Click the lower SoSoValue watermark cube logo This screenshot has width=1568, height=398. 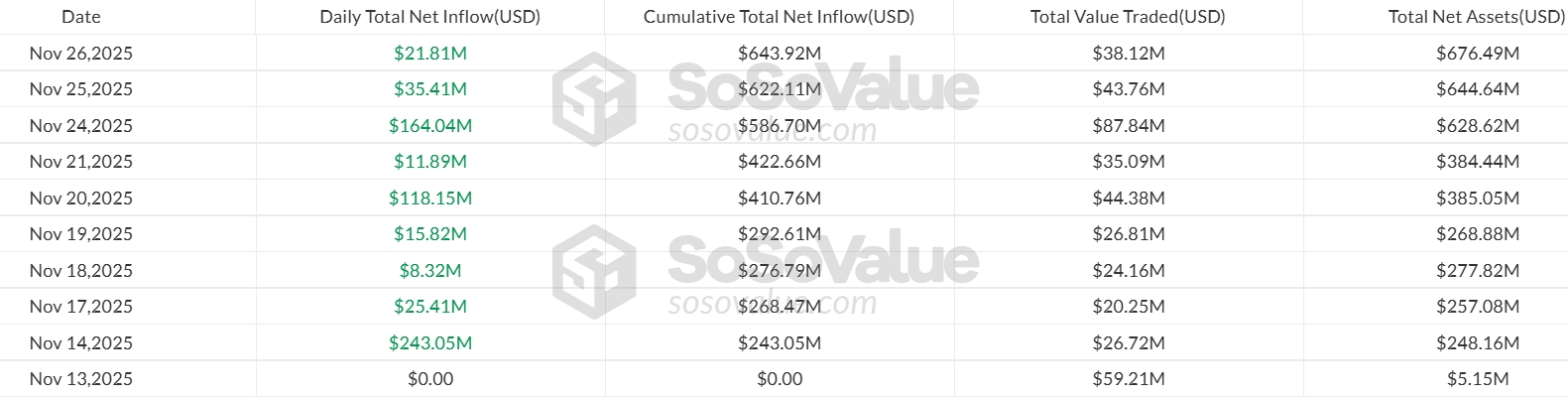click(593, 271)
